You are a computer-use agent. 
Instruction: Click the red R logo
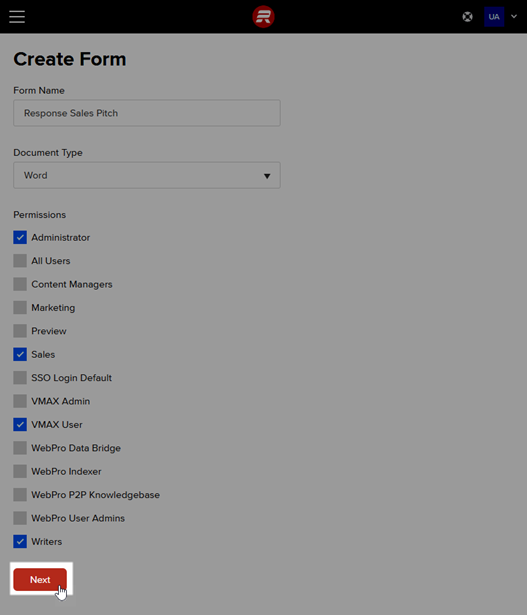tap(263, 16)
